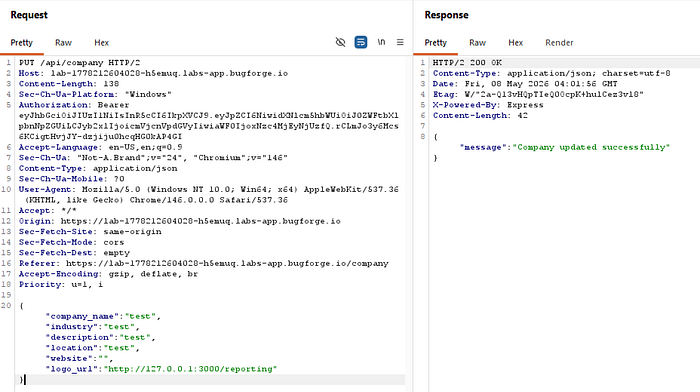
Task: Click the Sec-Fetch-Site: same-origin header
Action: tap(90, 232)
